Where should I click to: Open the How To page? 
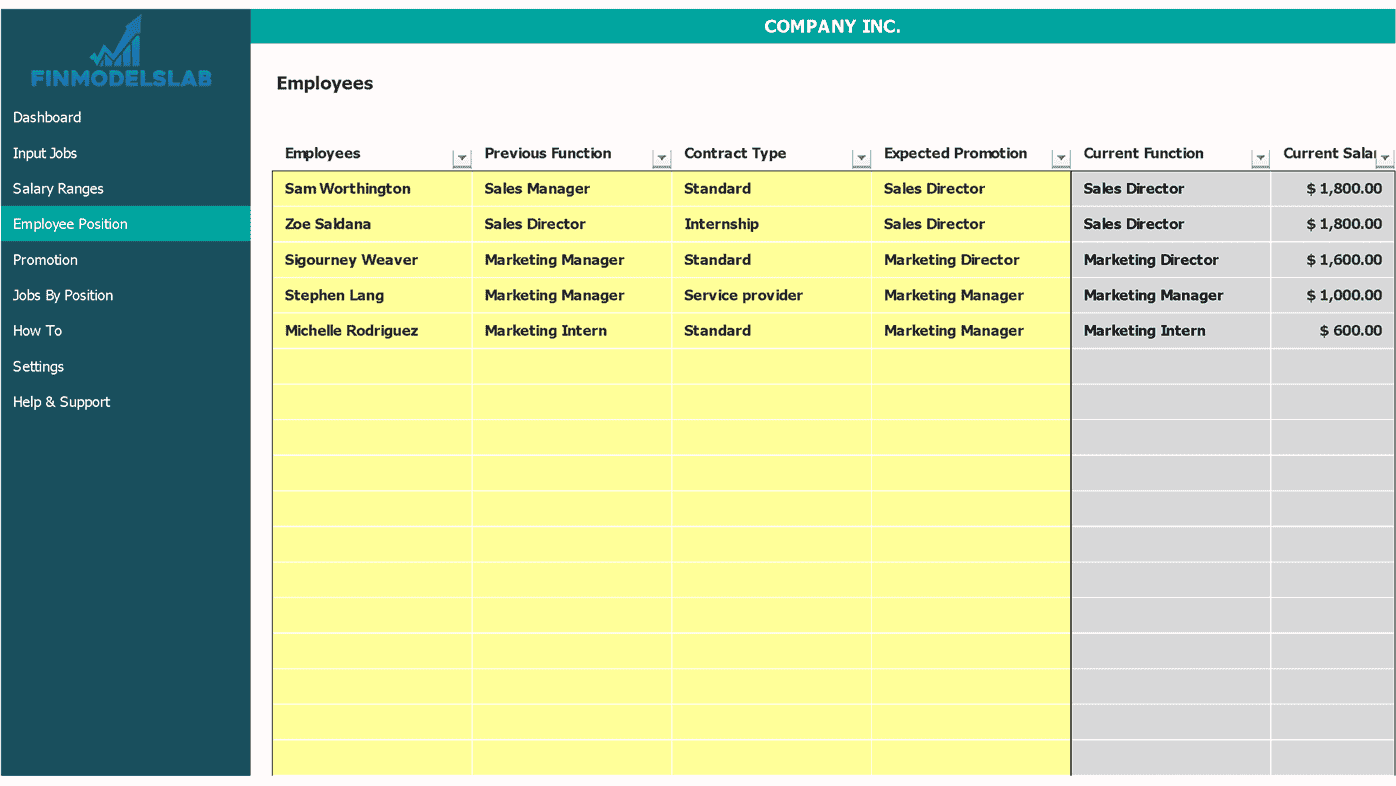tap(37, 330)
